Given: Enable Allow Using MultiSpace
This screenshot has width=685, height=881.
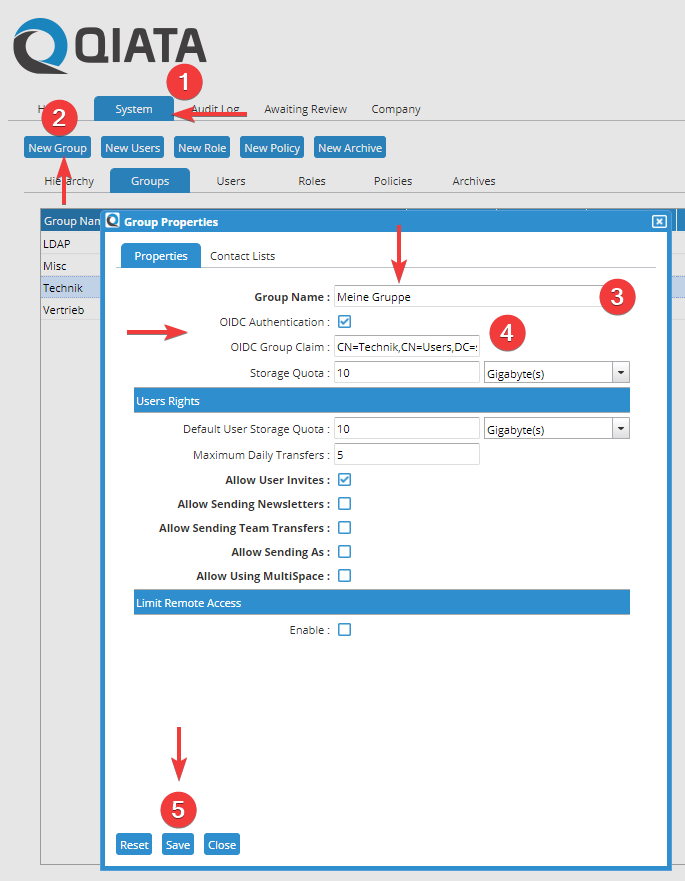Looking at the screenshot, I should (x=345, y=576).
